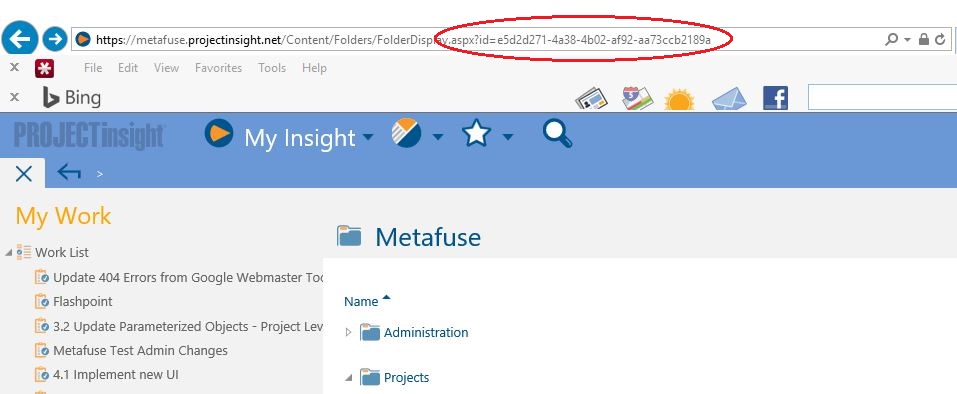Image resolution: width=957 pixels, height=394 pixels.
Task: Click the My Work heading
Action: coord(63,216)
